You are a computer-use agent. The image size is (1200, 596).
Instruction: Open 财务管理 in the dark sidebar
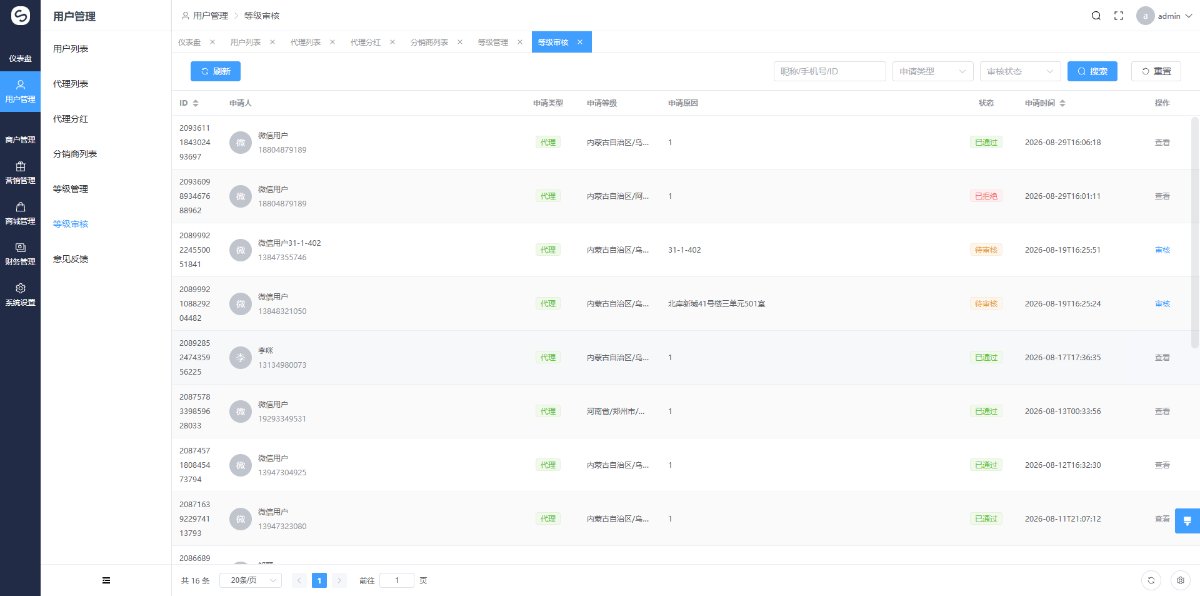coord(20,253)
